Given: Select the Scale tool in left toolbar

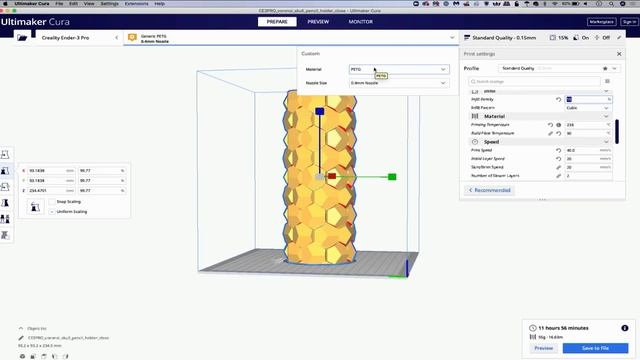Looking at the screenshot, I should (5, 171).
